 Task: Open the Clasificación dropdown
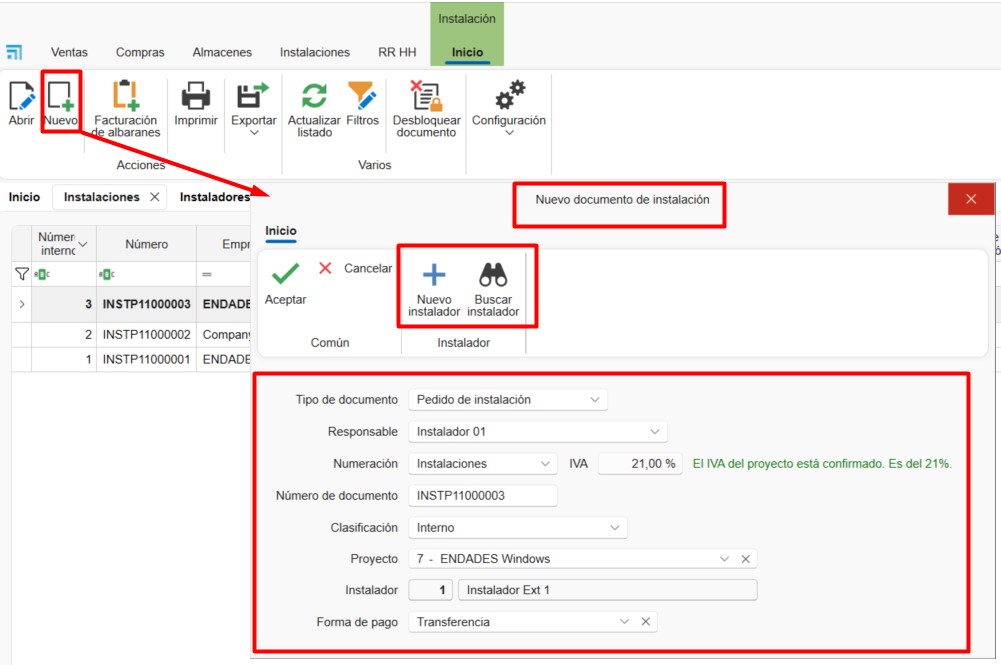pyautogui.click(x=615, y=527)
